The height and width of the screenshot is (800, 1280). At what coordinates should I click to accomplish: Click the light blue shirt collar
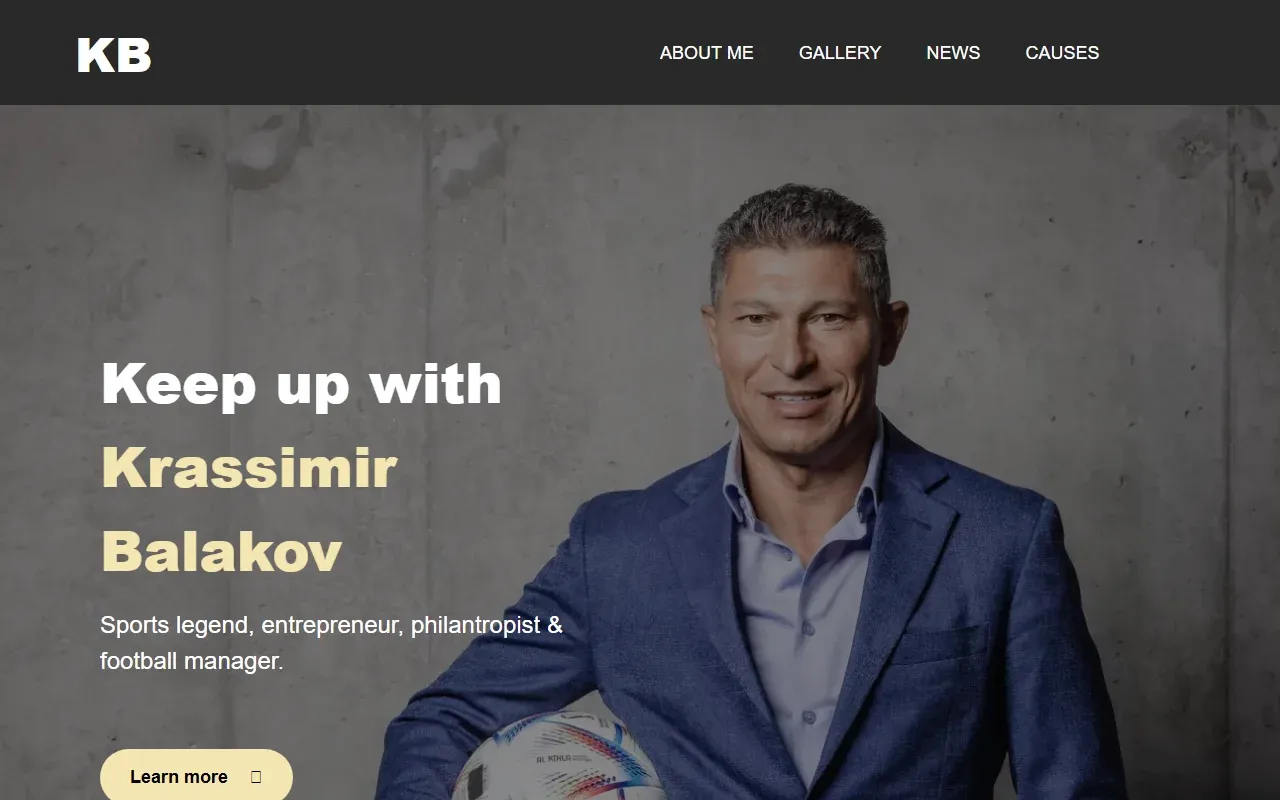tap(800, 478)
